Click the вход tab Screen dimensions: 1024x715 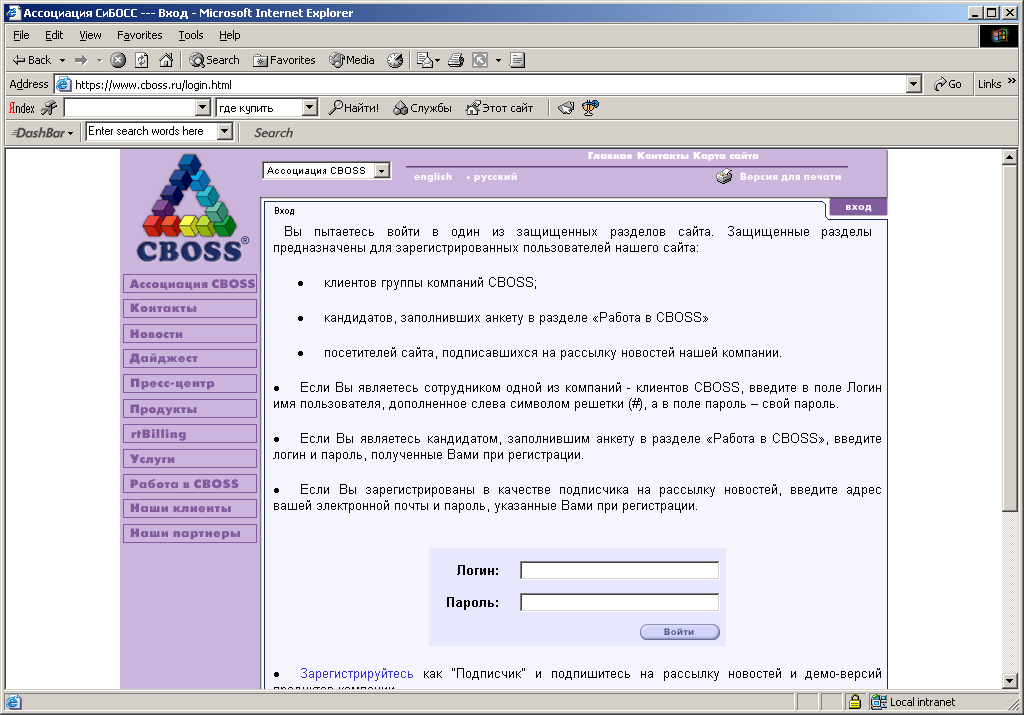coord(858,206)
